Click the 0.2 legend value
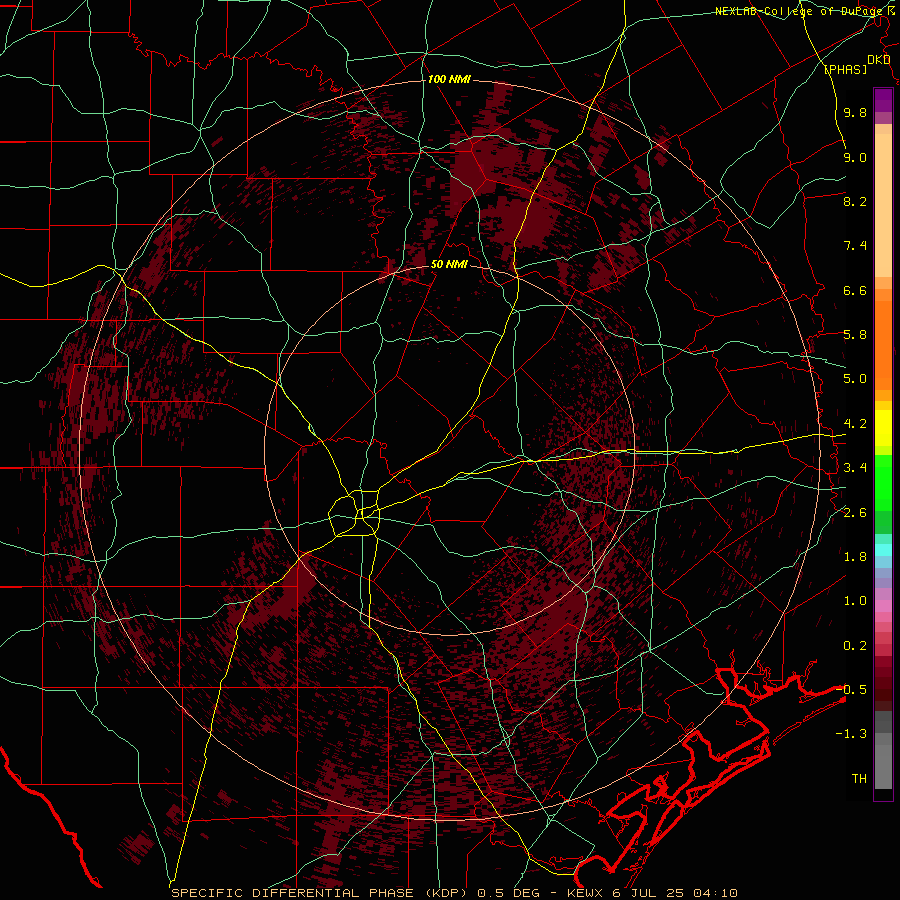 (855, 646)
